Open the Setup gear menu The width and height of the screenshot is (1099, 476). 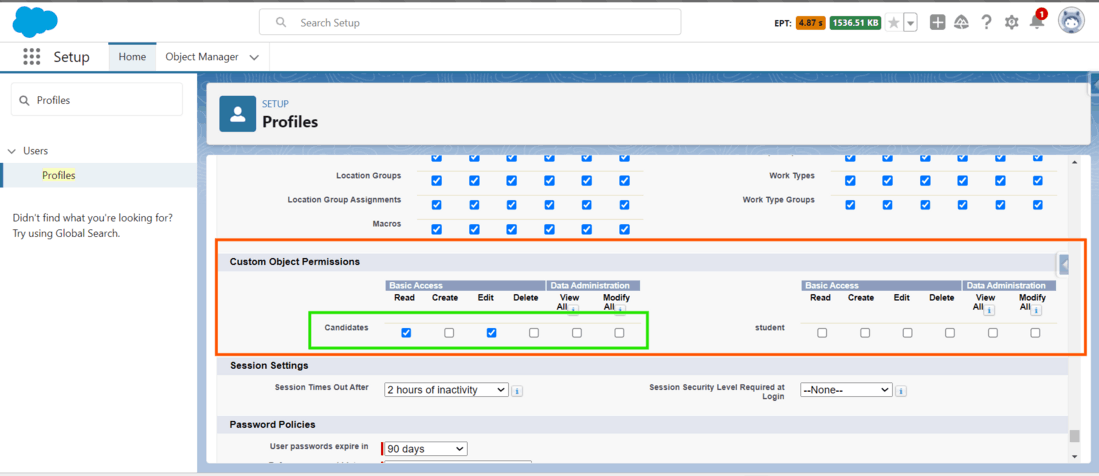pyautogui.click(x=1012, y=22)
